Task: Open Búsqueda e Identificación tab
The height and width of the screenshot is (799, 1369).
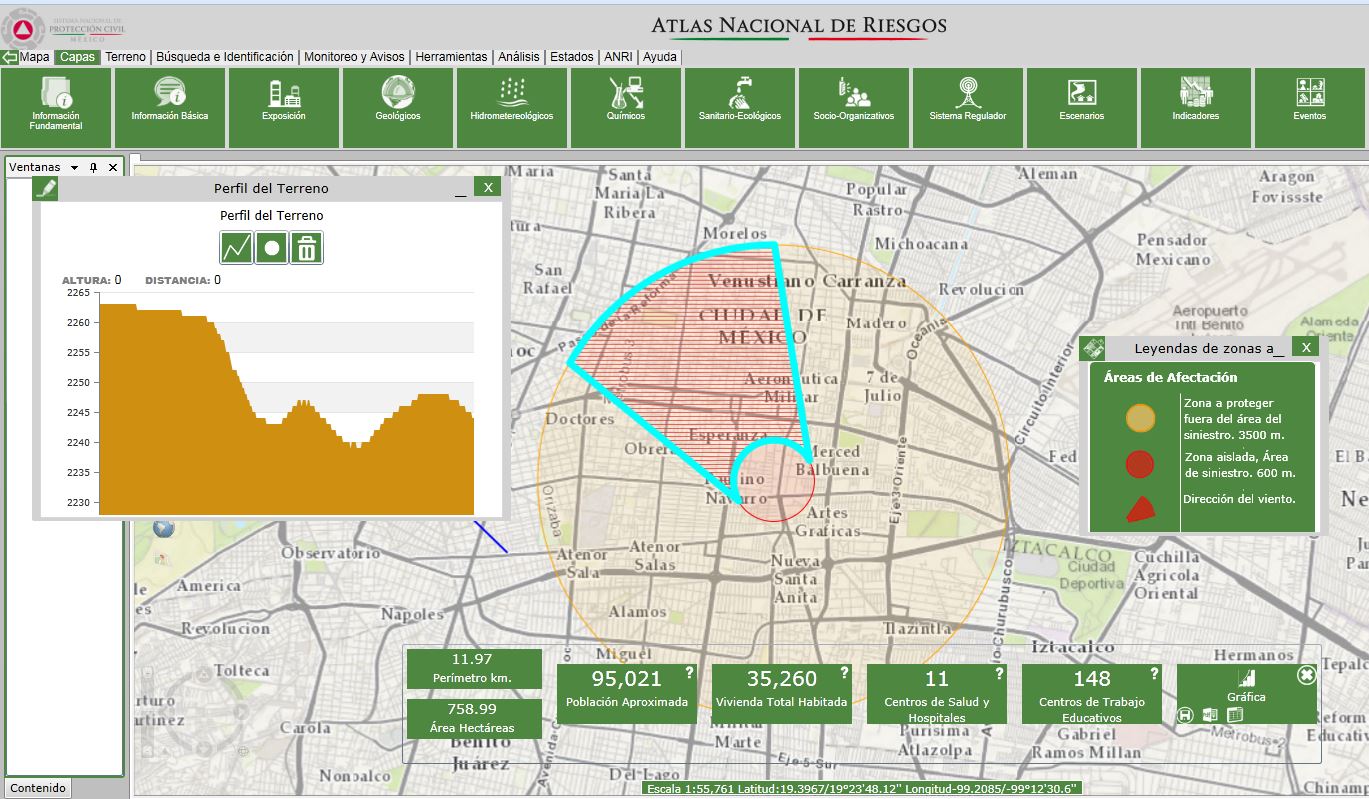Action: [x=225, y=57]
